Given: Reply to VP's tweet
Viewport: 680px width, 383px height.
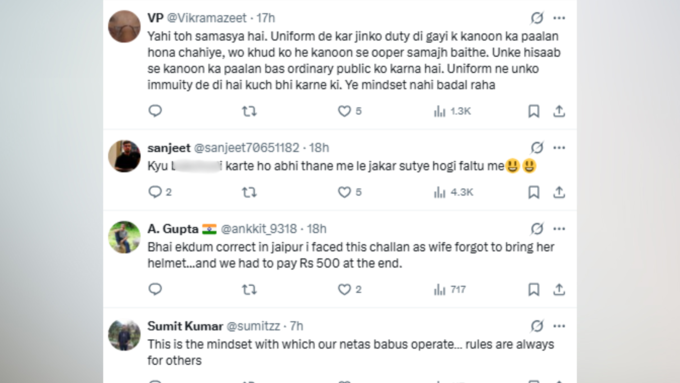Looking at the screenshot, I should tap(155, 111).
